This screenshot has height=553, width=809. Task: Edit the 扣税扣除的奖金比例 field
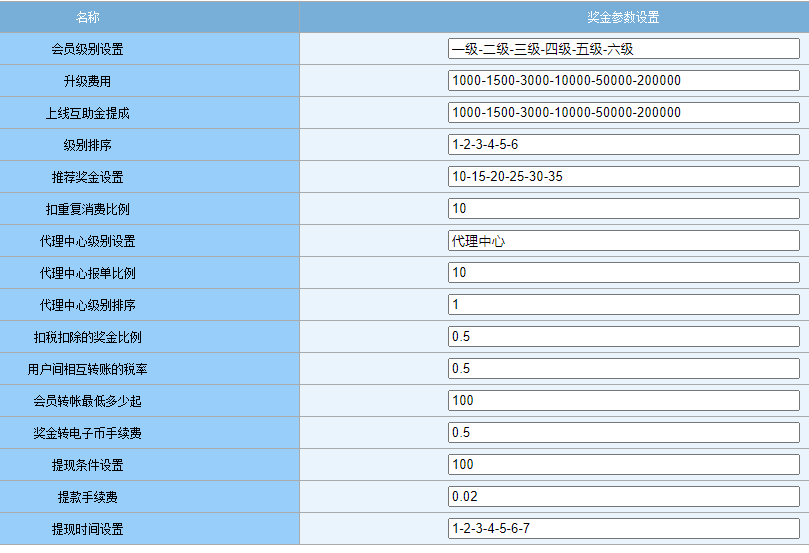[x=624, y=337]
